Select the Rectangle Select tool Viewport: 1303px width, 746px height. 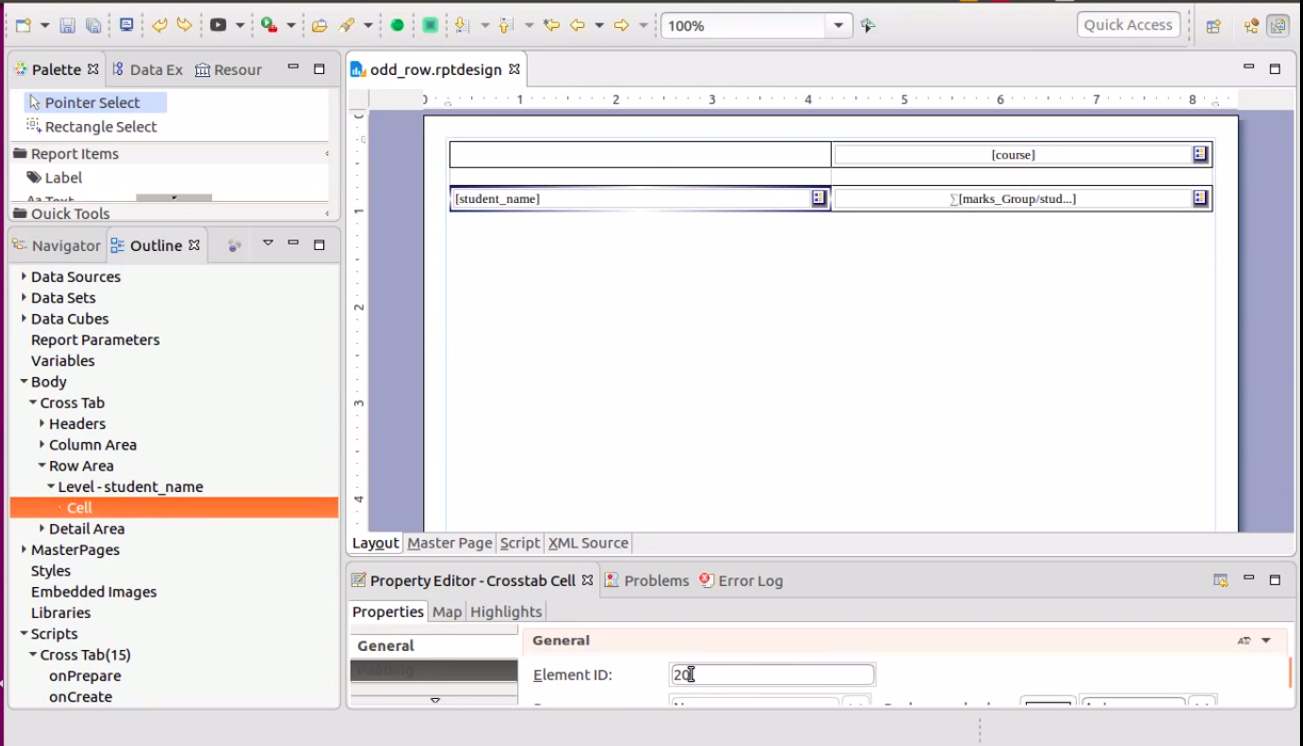[100, 127]
